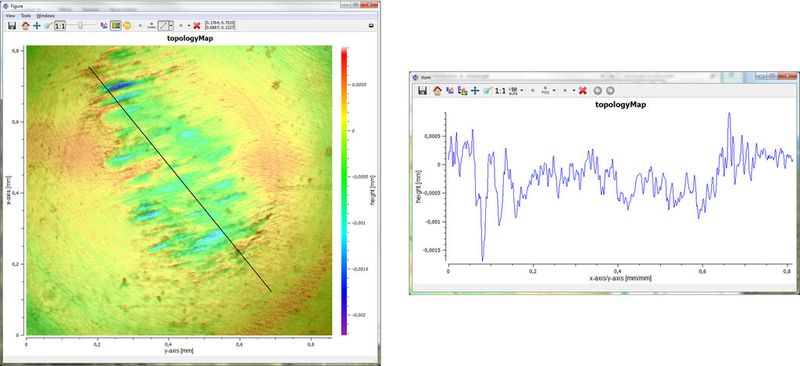Click the home view icon in line plot window
The width and height of the screenshot is (800, 366).
(438, 90)
